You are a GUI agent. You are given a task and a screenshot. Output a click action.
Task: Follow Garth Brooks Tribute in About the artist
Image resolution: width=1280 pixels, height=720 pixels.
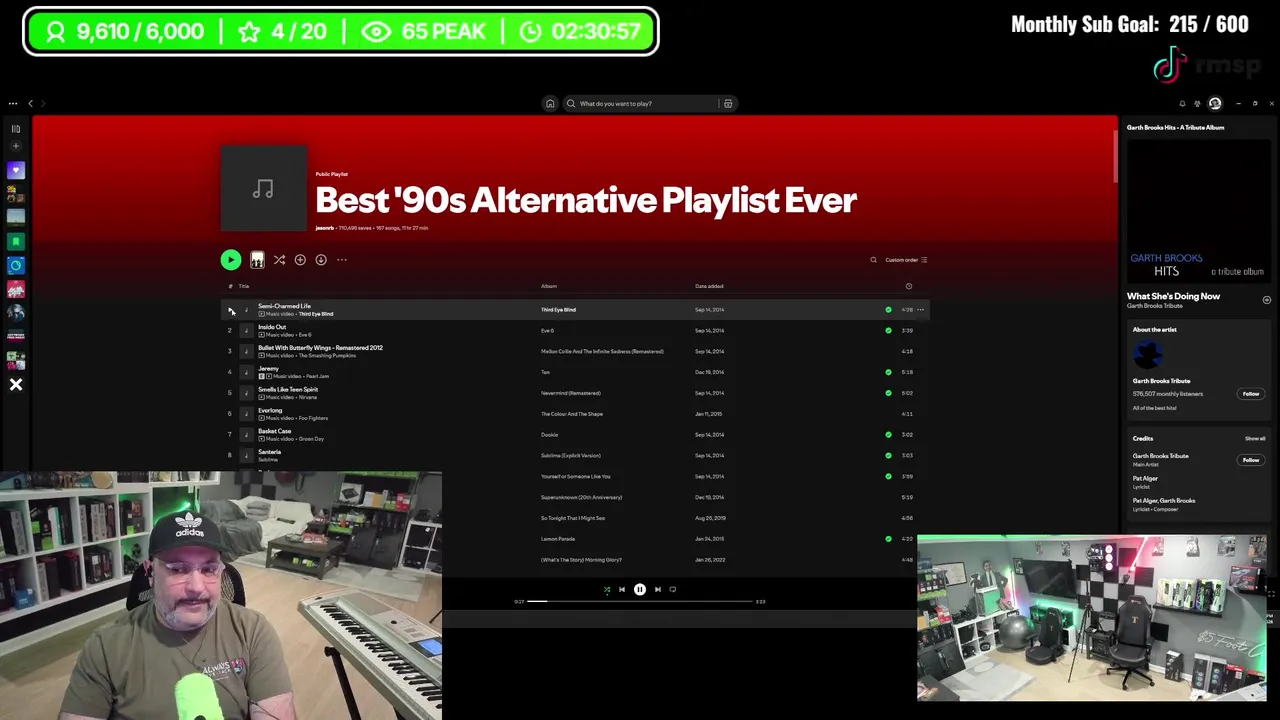[x=1251, y=394]
